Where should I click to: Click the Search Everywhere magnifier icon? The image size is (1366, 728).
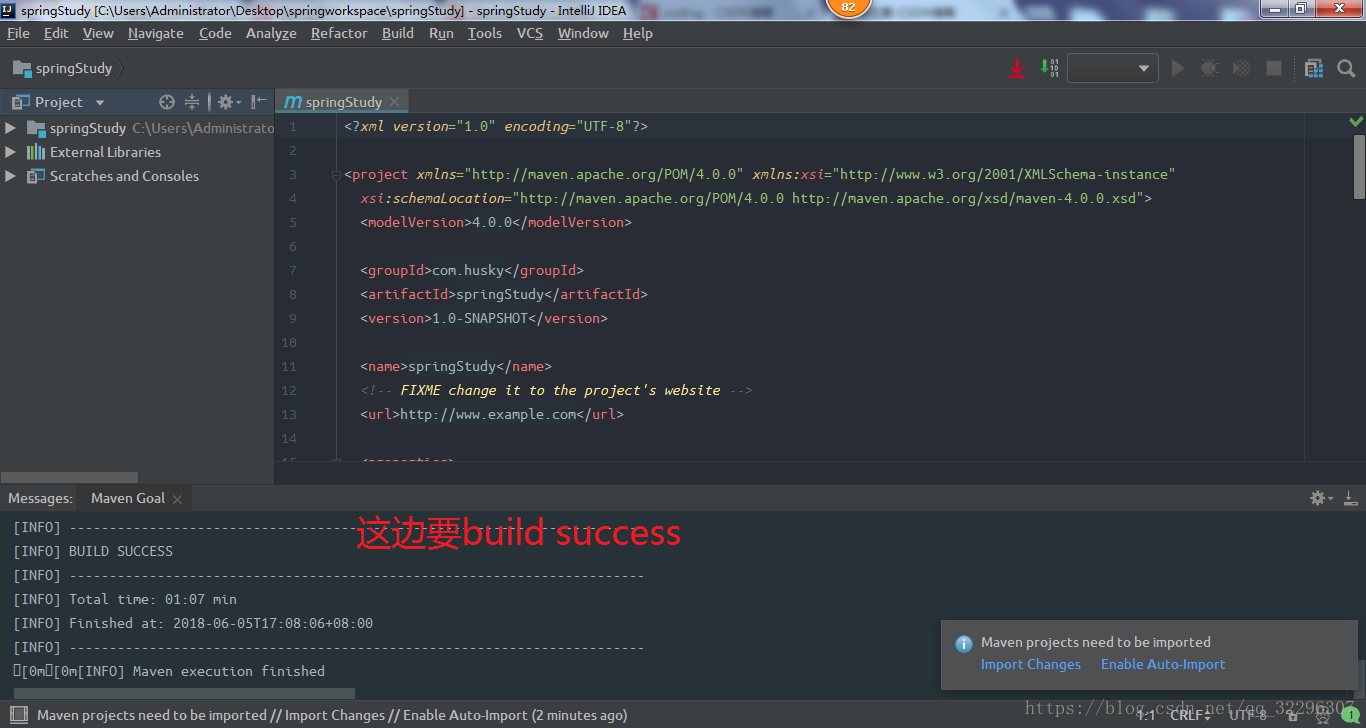(x=1346, y=68)
